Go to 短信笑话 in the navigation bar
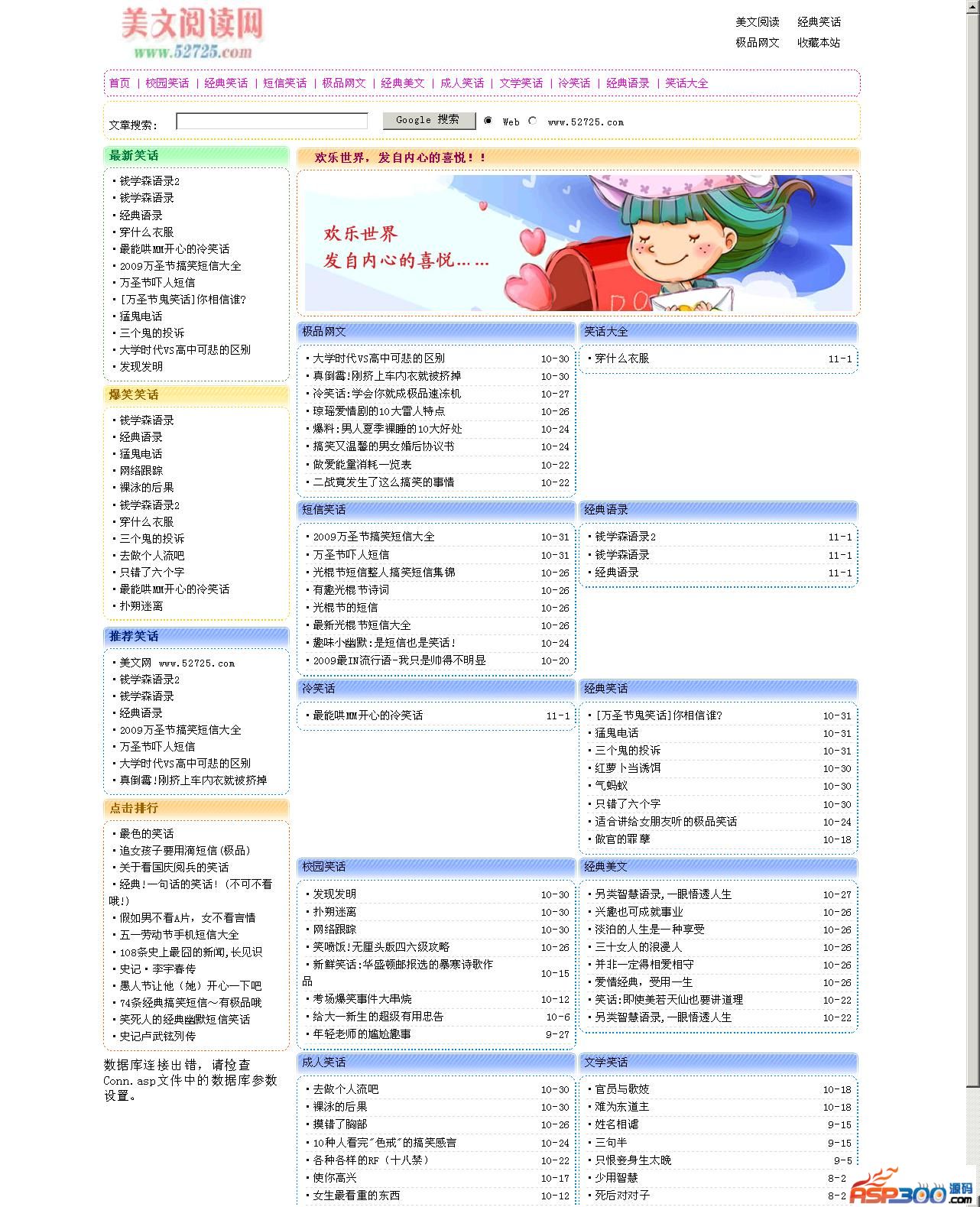The image size is (980, 1207). (284, 83)
